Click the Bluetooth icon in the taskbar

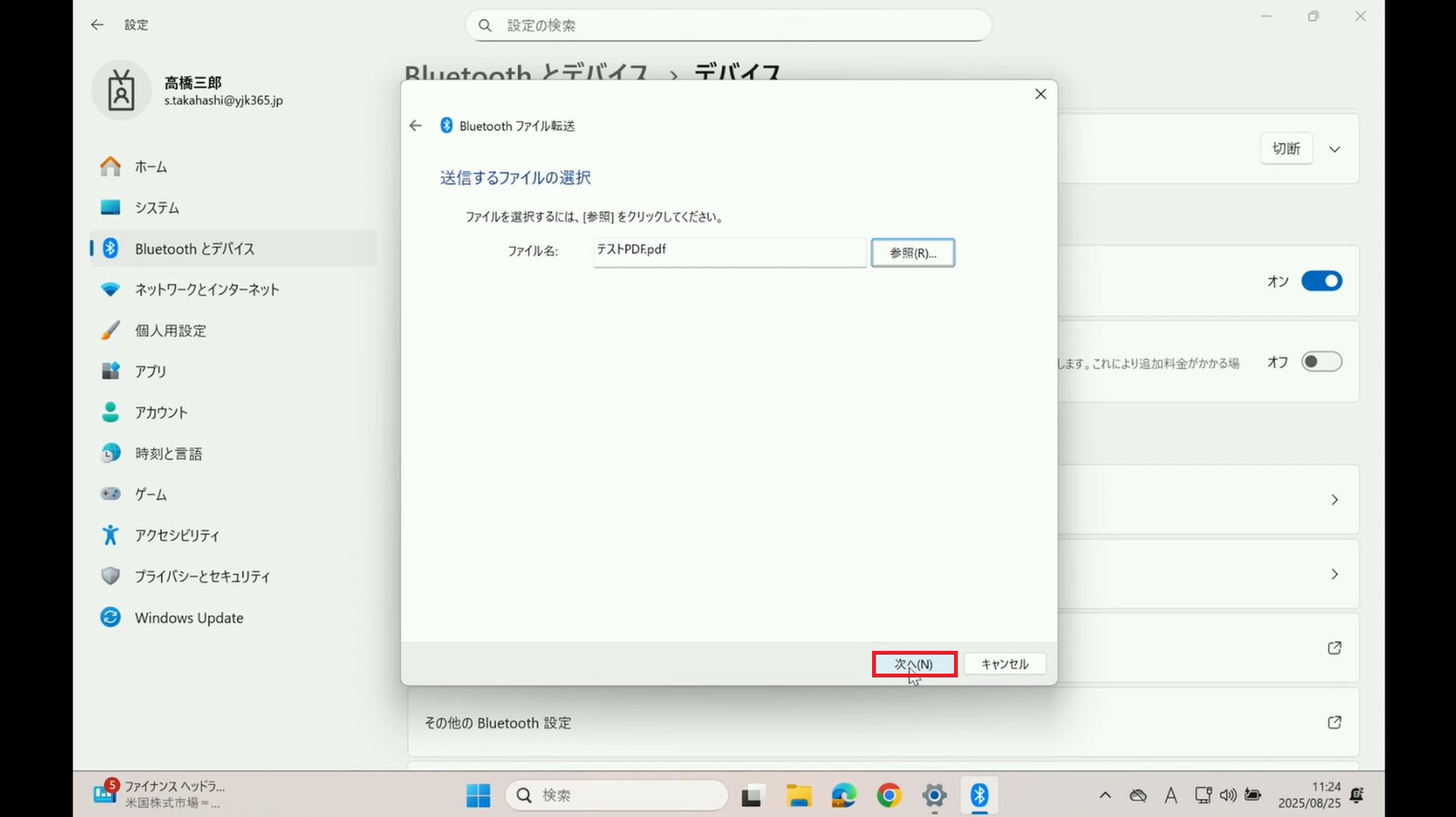[x=979, y=795]
